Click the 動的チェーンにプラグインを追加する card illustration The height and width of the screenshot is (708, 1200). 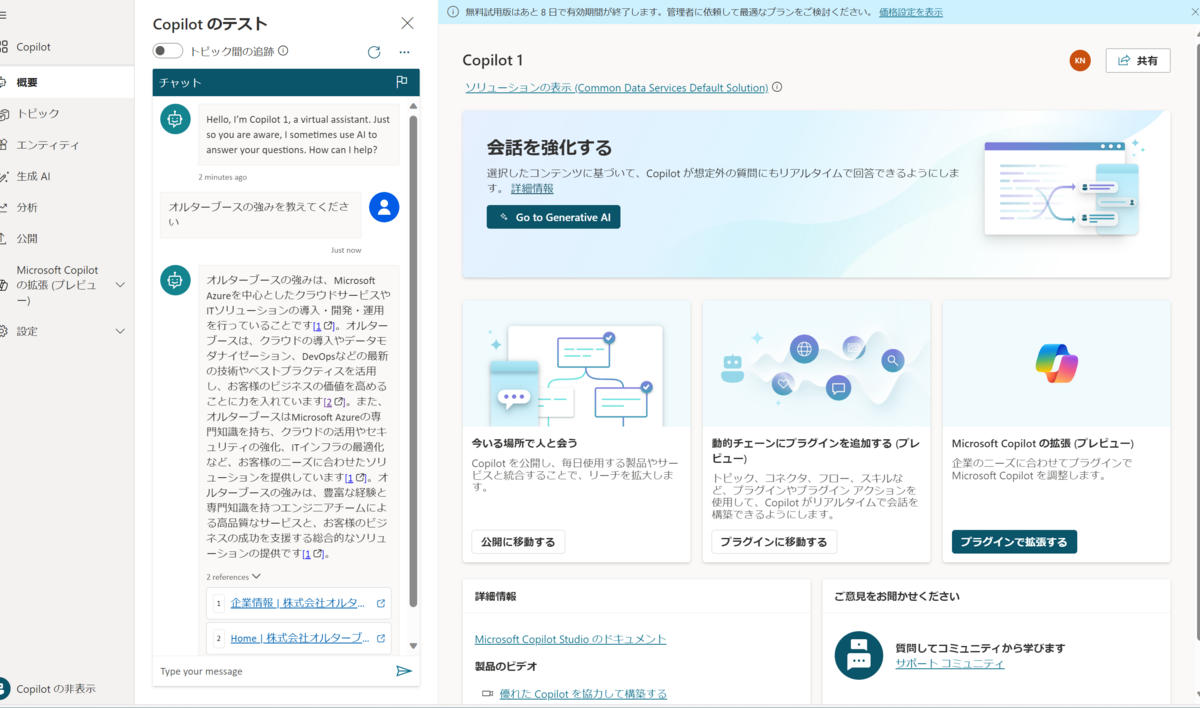click(x=816, y=364)
